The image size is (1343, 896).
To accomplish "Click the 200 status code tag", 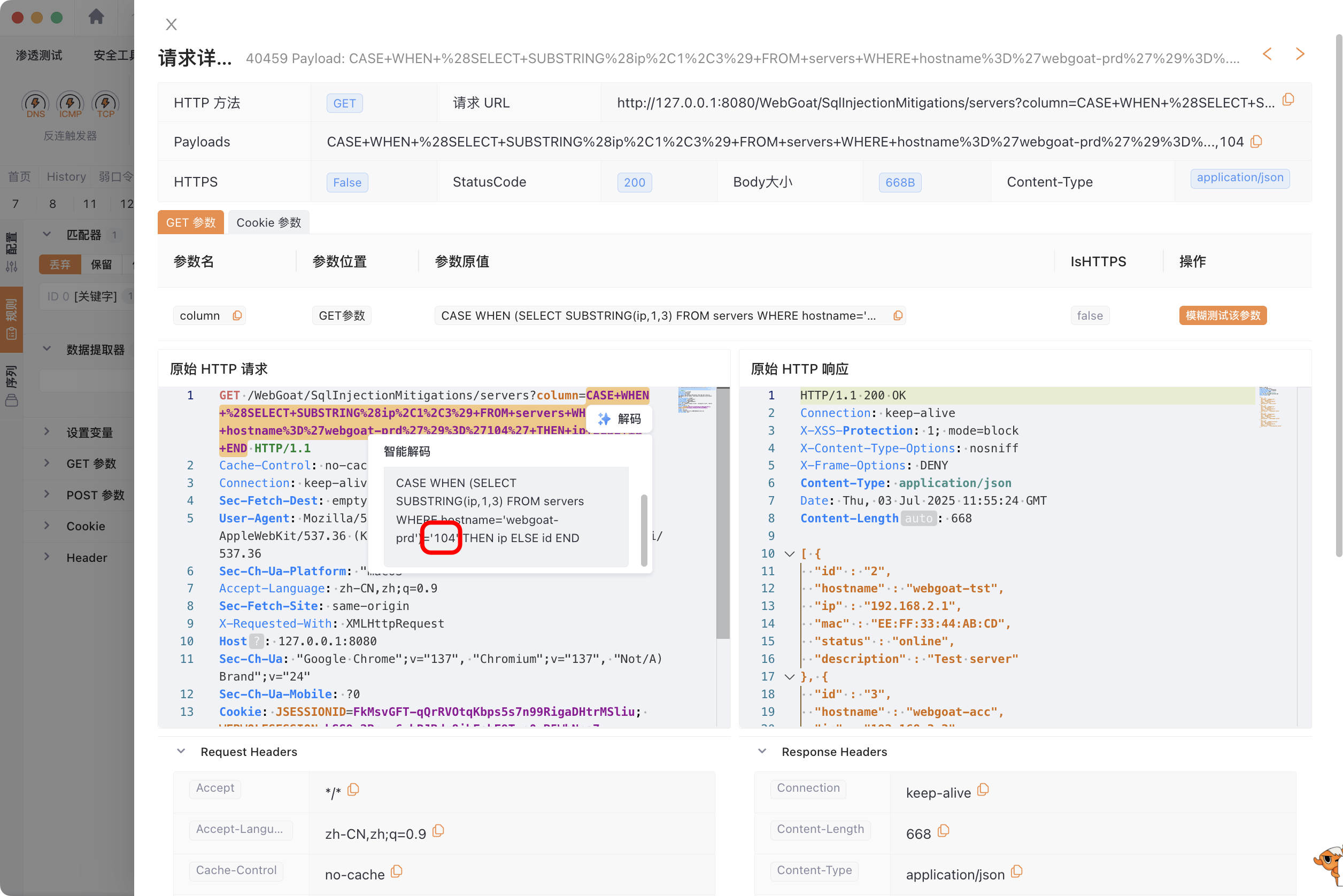I will pos(635,182).
